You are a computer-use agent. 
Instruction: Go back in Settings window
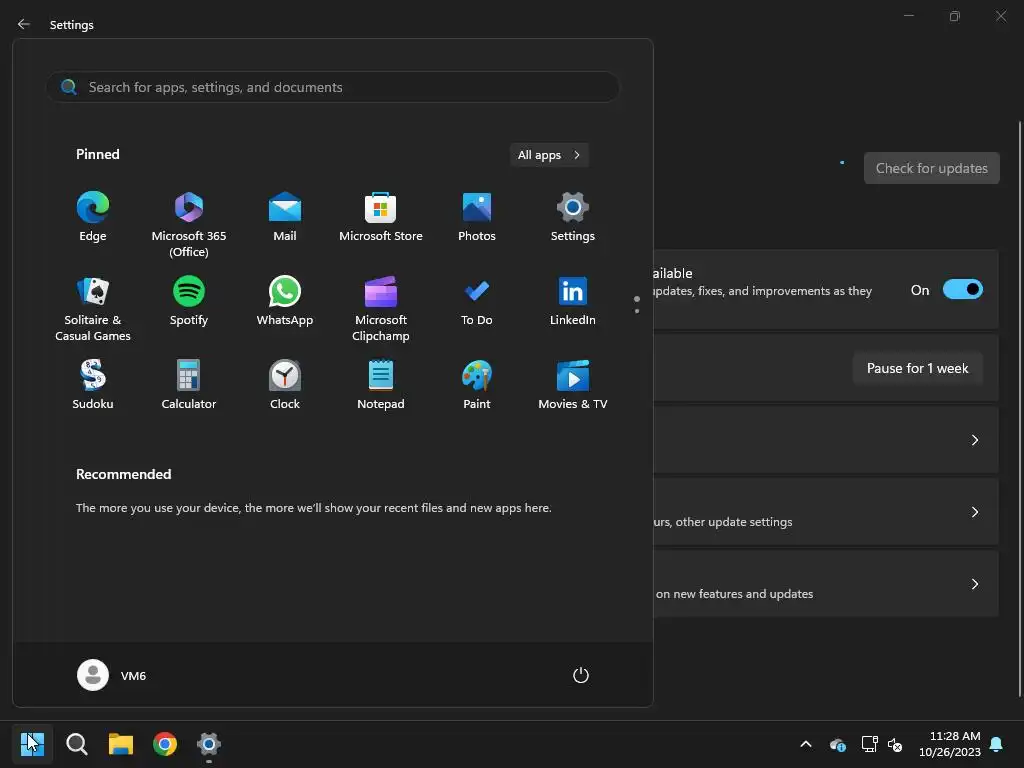24,24
